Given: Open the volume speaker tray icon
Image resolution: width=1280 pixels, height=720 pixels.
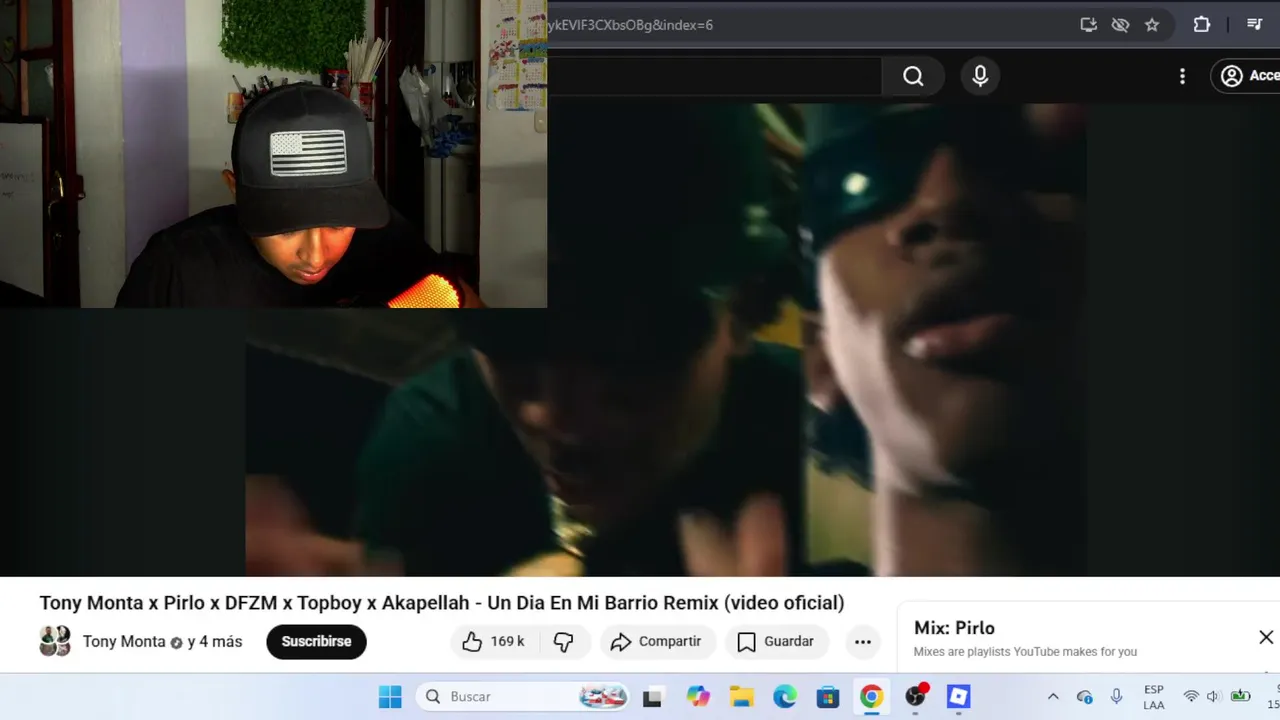Looking at the screenshot, I should coord(1214,697).
